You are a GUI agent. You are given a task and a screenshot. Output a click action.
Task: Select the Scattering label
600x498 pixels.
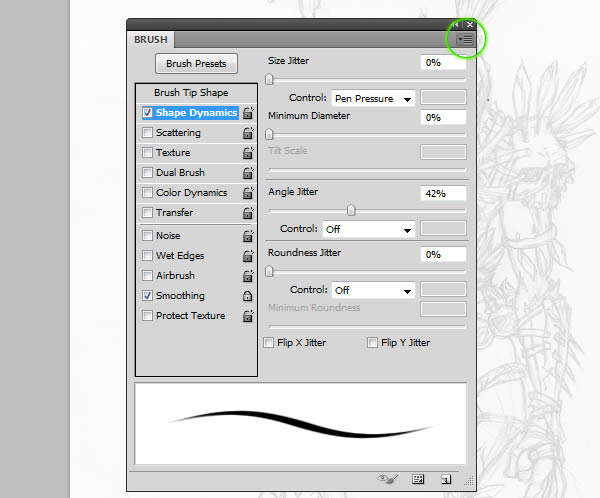[178, 133]
